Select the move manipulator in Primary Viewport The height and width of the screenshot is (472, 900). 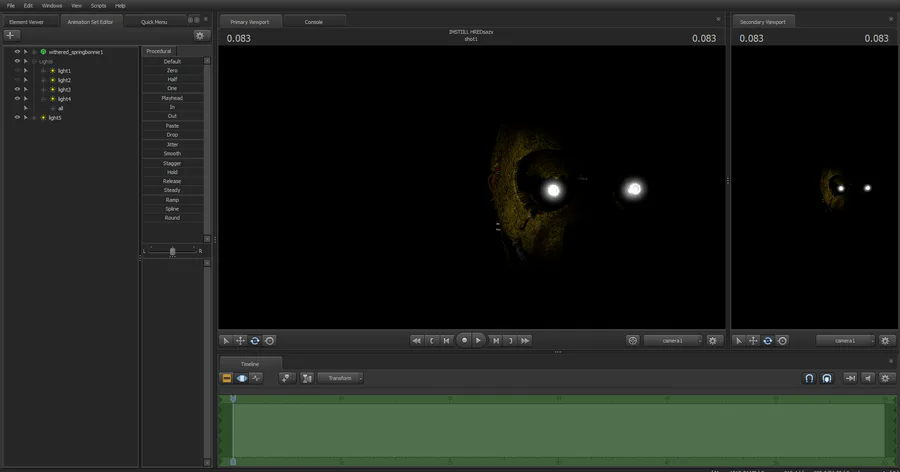pyautogui.click(x=240, y=341)
